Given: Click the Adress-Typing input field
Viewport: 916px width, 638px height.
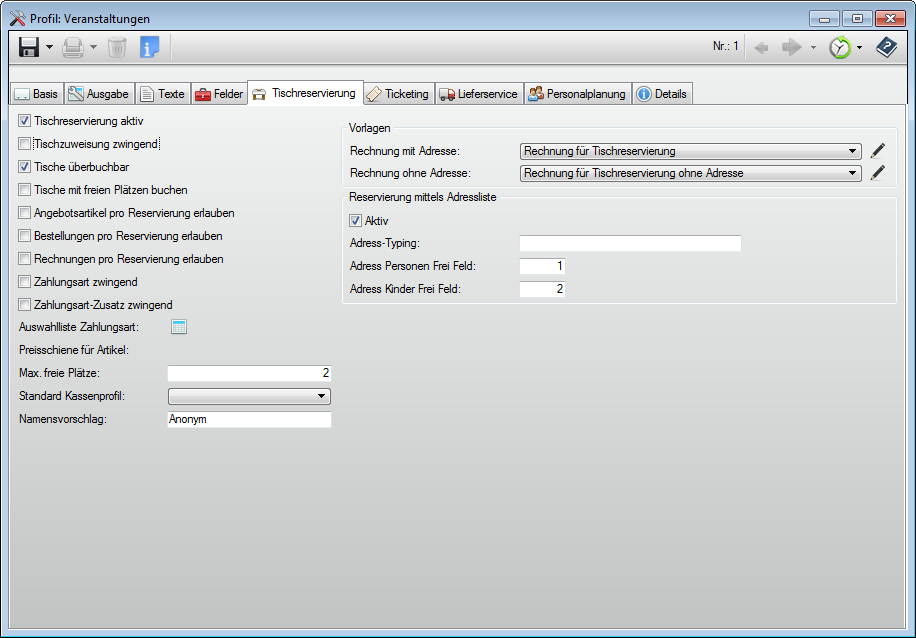Looking at the screenshot, I should click(630, 243).
